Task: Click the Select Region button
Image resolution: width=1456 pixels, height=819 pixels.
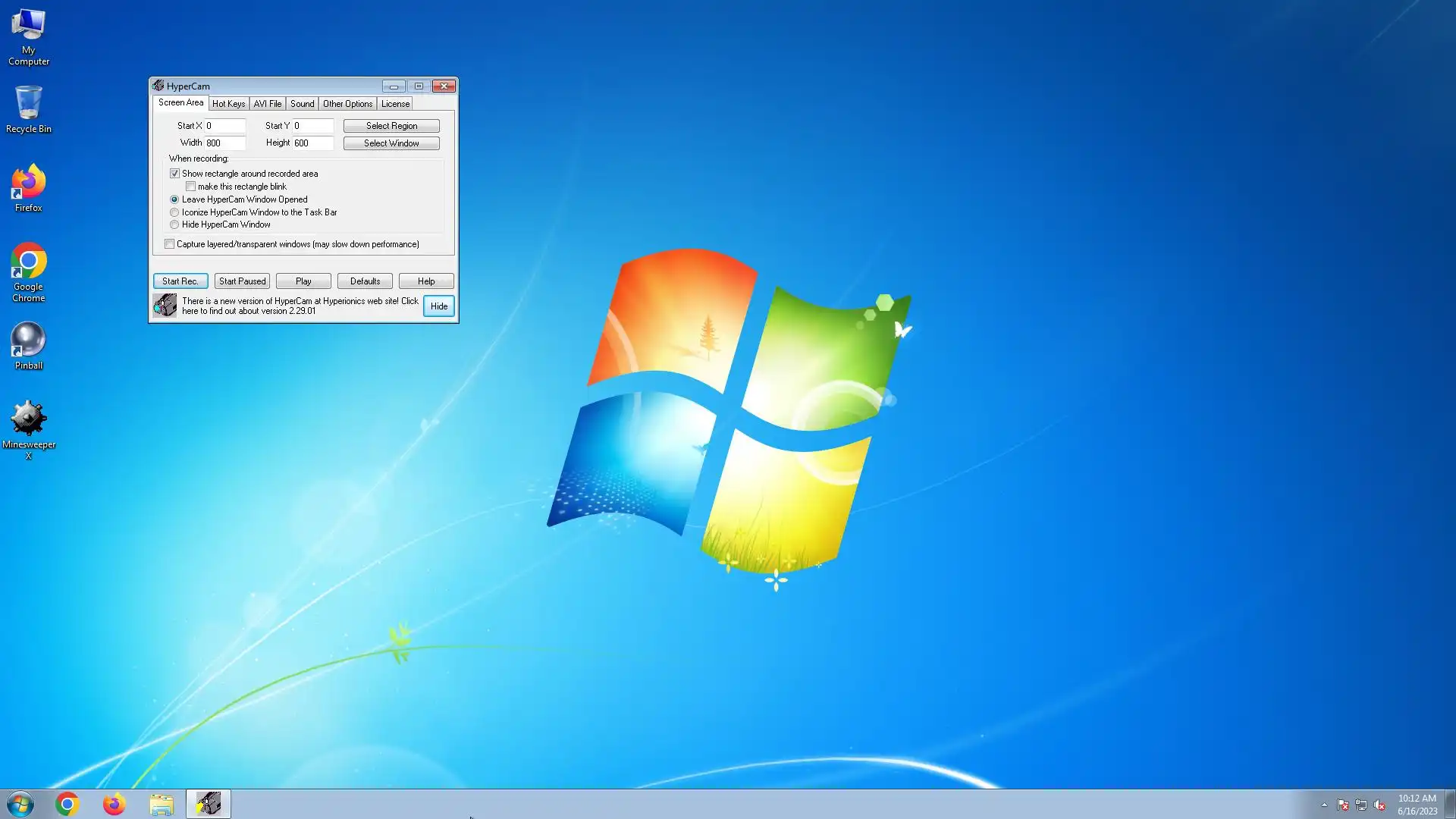Action: tap(391, 126)
